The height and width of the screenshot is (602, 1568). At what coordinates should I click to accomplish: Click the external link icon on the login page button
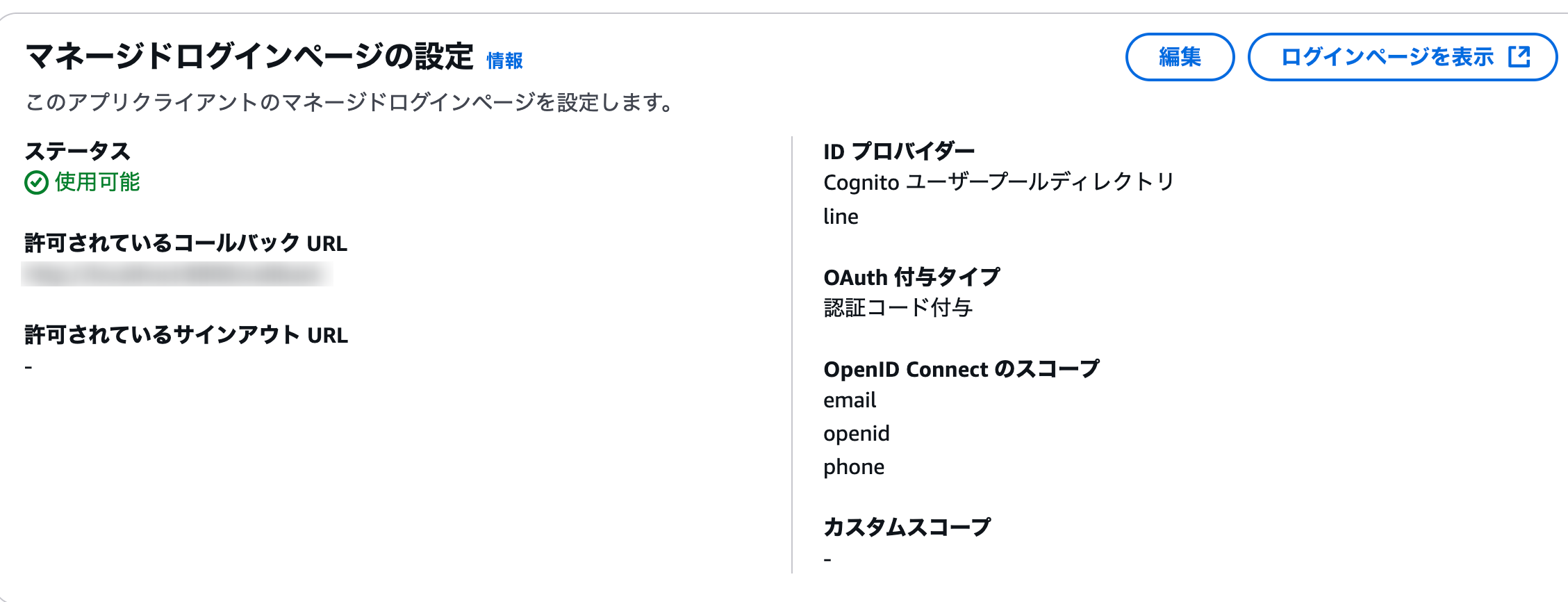pyautogui.click(x=1519, y=57)
